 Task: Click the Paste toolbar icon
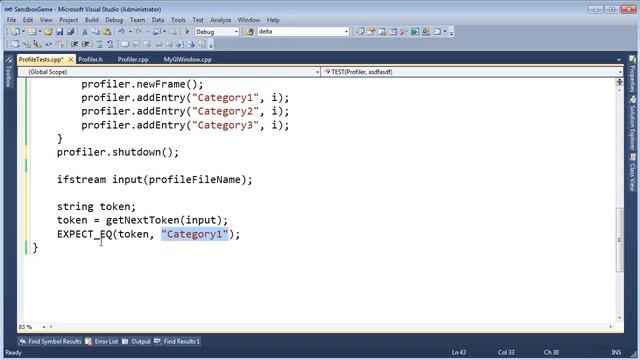point(107,31)
